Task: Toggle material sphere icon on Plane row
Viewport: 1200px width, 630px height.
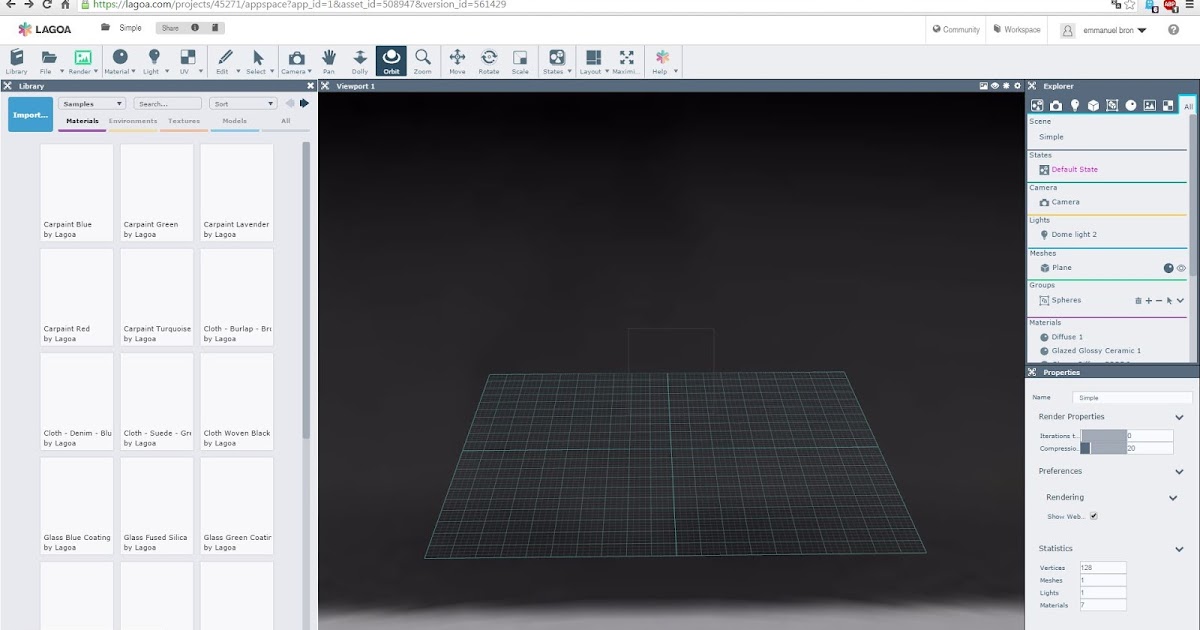Action: point(1167,268)
